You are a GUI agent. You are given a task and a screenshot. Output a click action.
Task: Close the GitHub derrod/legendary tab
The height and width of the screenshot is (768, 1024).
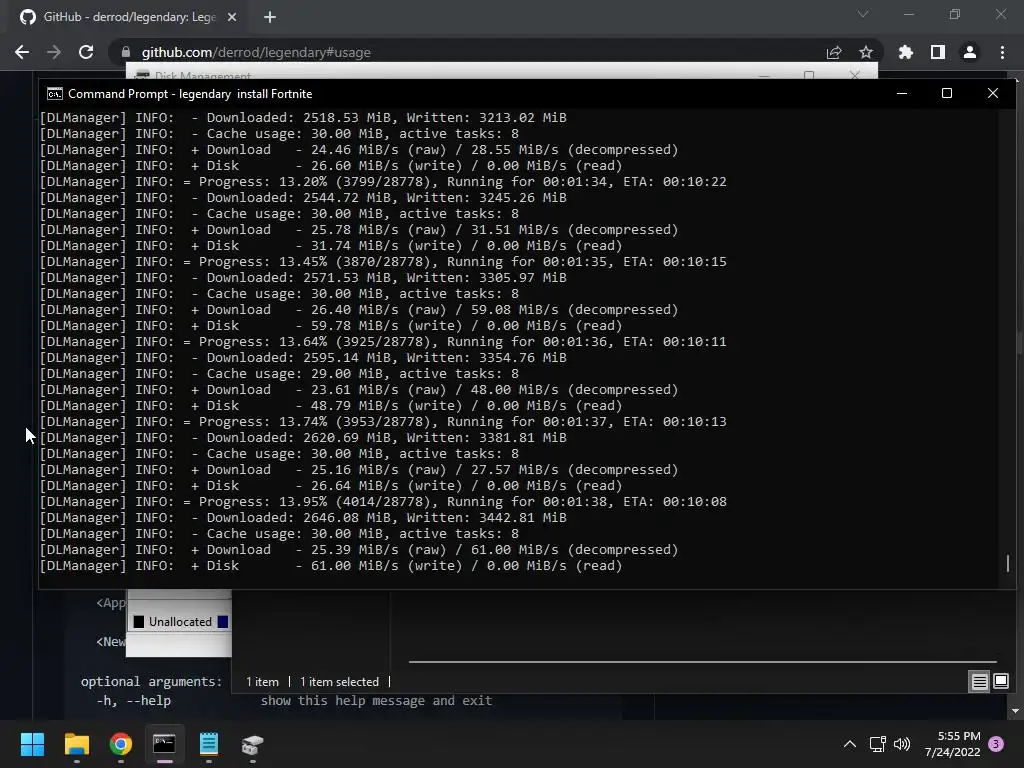point(232,17)
